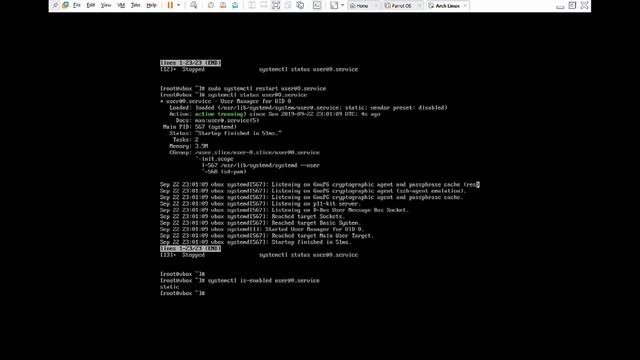Open the File menu
Screen dimensions: 640x360
tap(77, 5)
